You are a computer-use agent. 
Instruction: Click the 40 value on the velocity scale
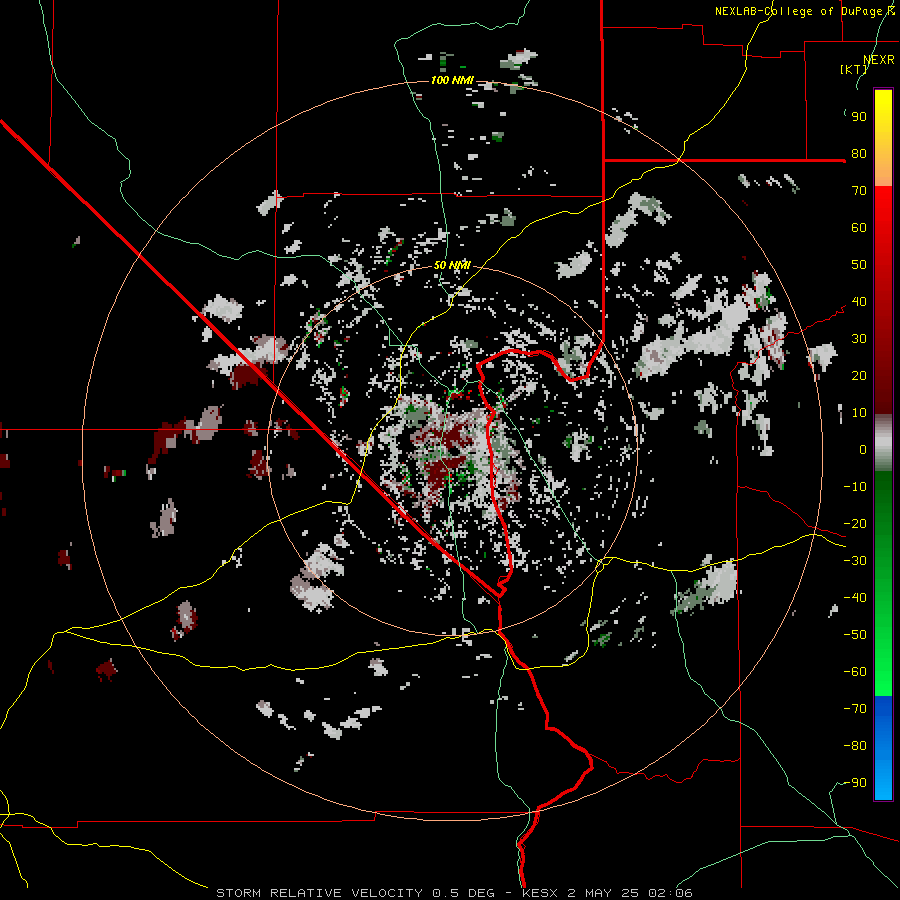[x=859, y=302]
